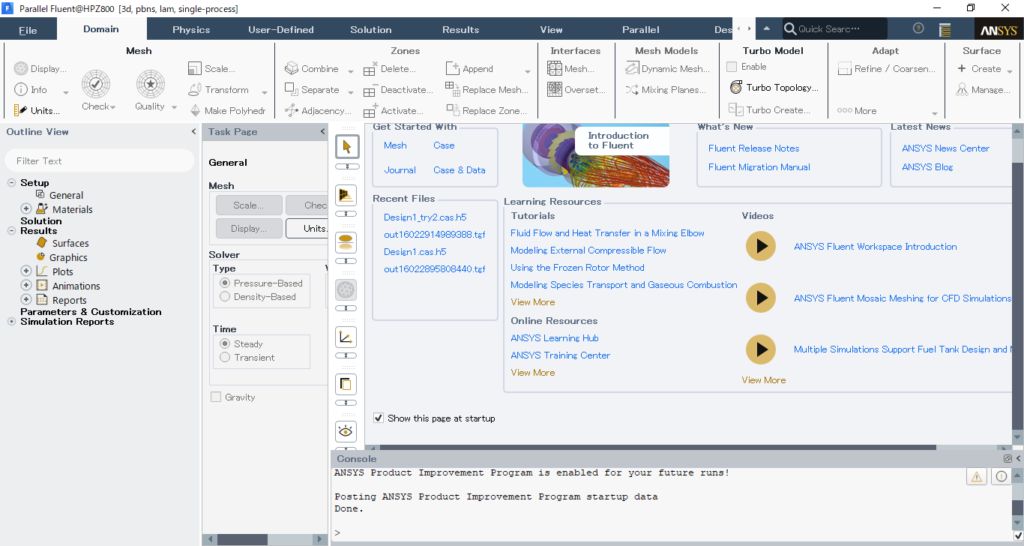The width and height of the screenshot is (1024, 546).
Task: Open the Scale mesh dialog in the ribbon
Action: 212,69
